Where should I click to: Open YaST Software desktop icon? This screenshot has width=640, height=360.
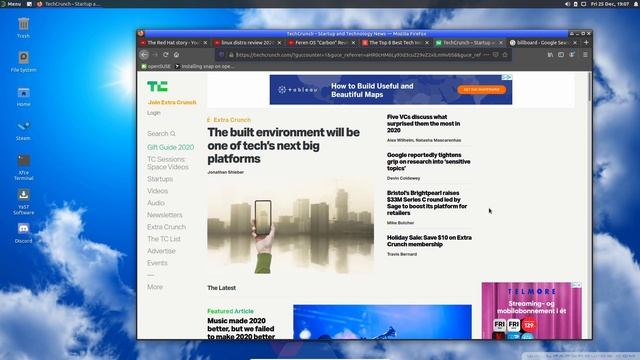tap(23, 201)
